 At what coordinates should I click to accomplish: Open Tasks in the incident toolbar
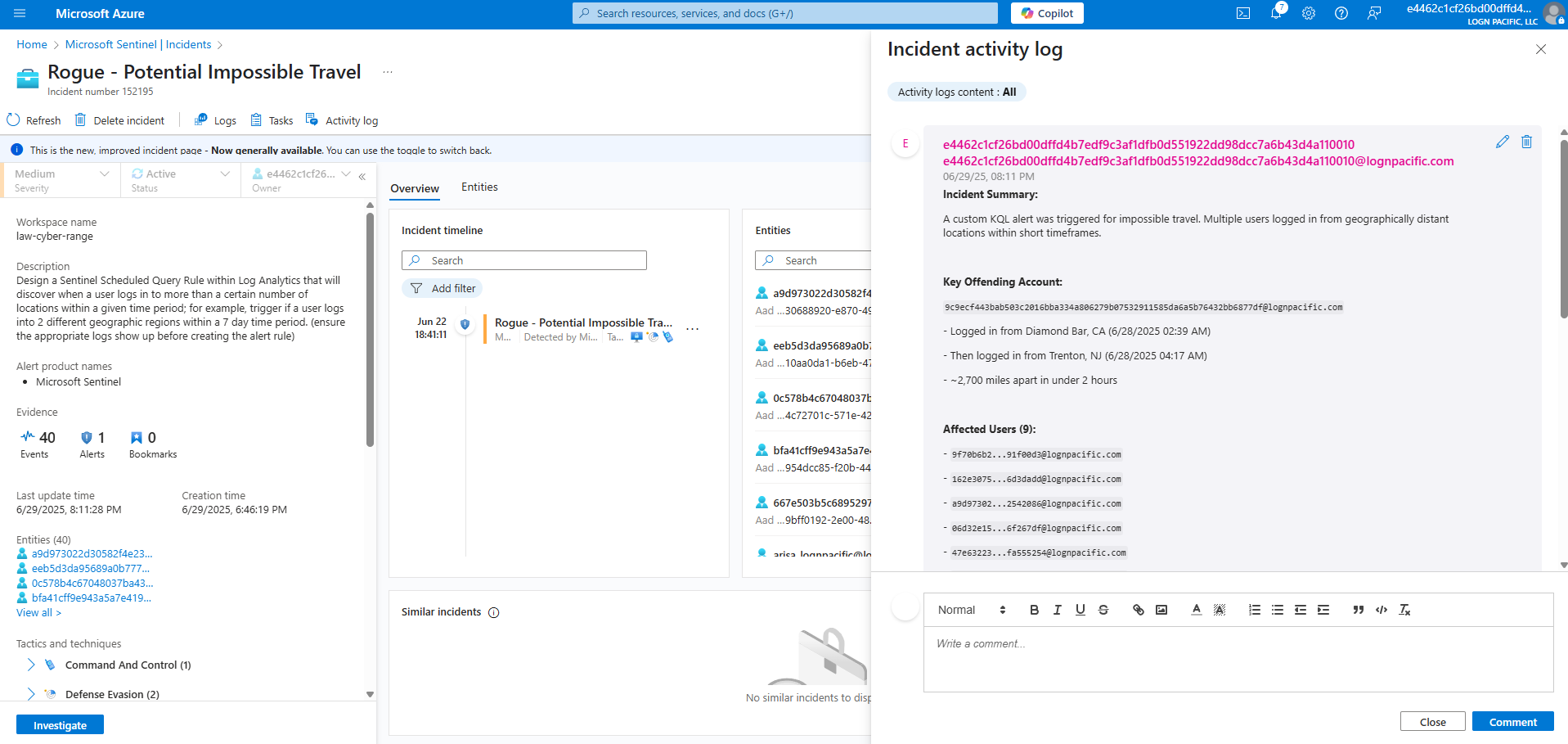272,120
